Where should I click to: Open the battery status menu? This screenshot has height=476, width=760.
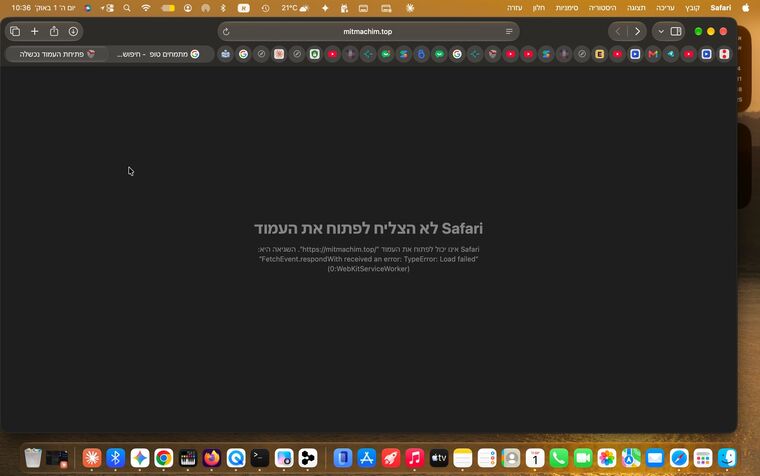168,8
